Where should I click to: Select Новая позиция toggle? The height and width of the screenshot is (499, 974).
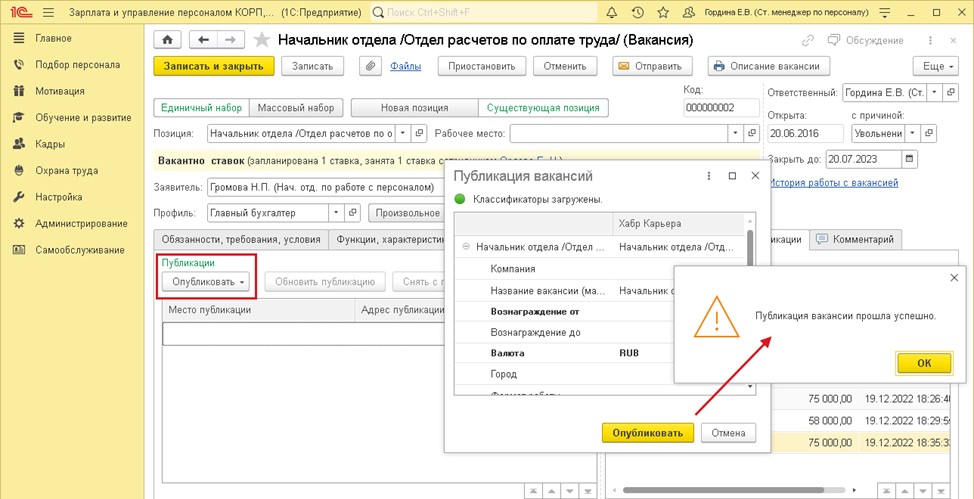(x=414, y=108)
